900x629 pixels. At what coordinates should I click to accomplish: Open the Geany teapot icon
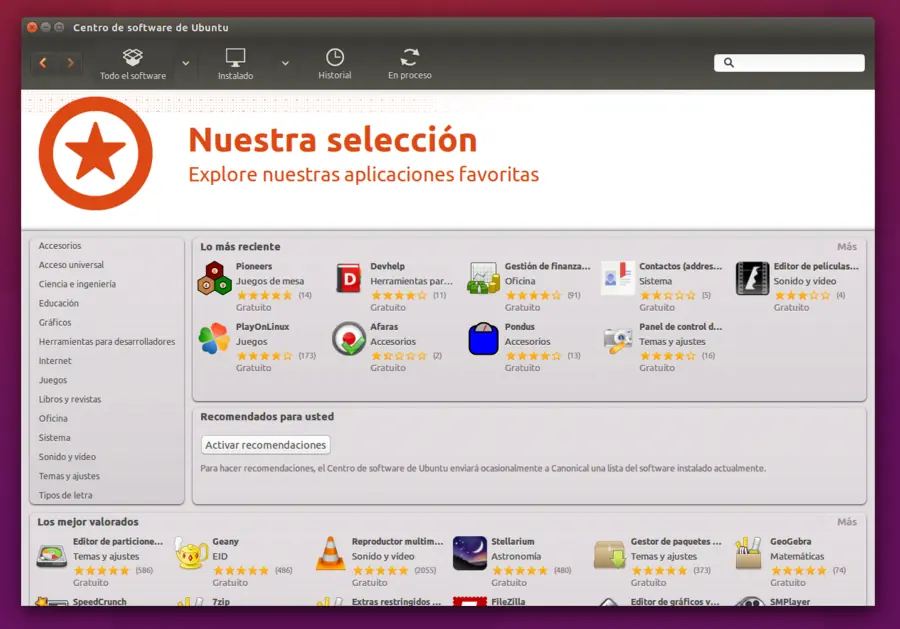click(191, 554)
